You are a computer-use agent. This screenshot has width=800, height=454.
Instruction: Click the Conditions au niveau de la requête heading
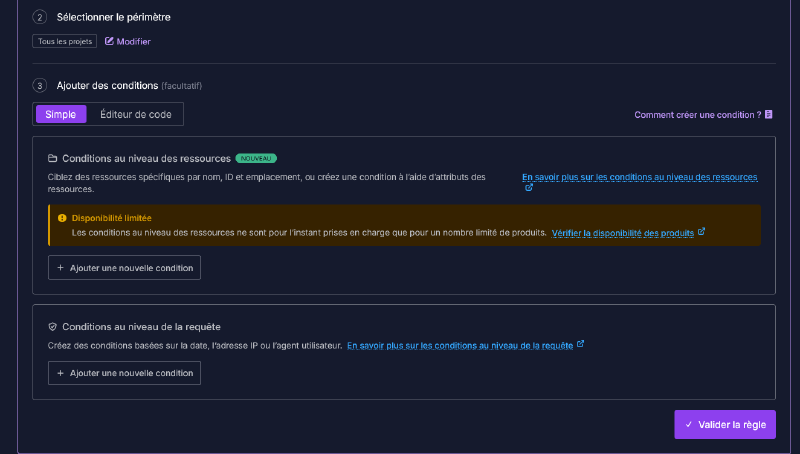(x=141, y=327)
